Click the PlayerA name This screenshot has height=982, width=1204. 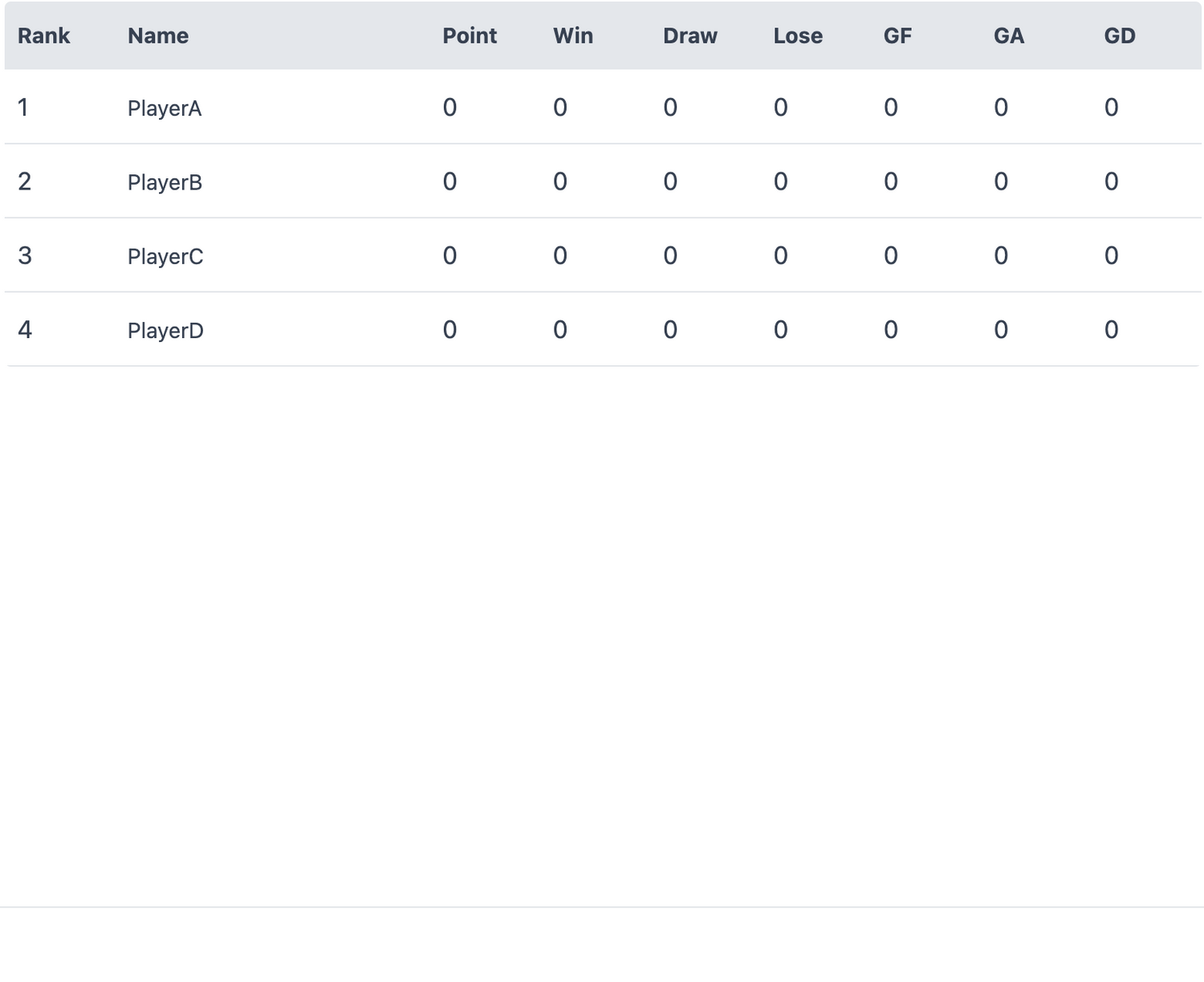[165, 108]
